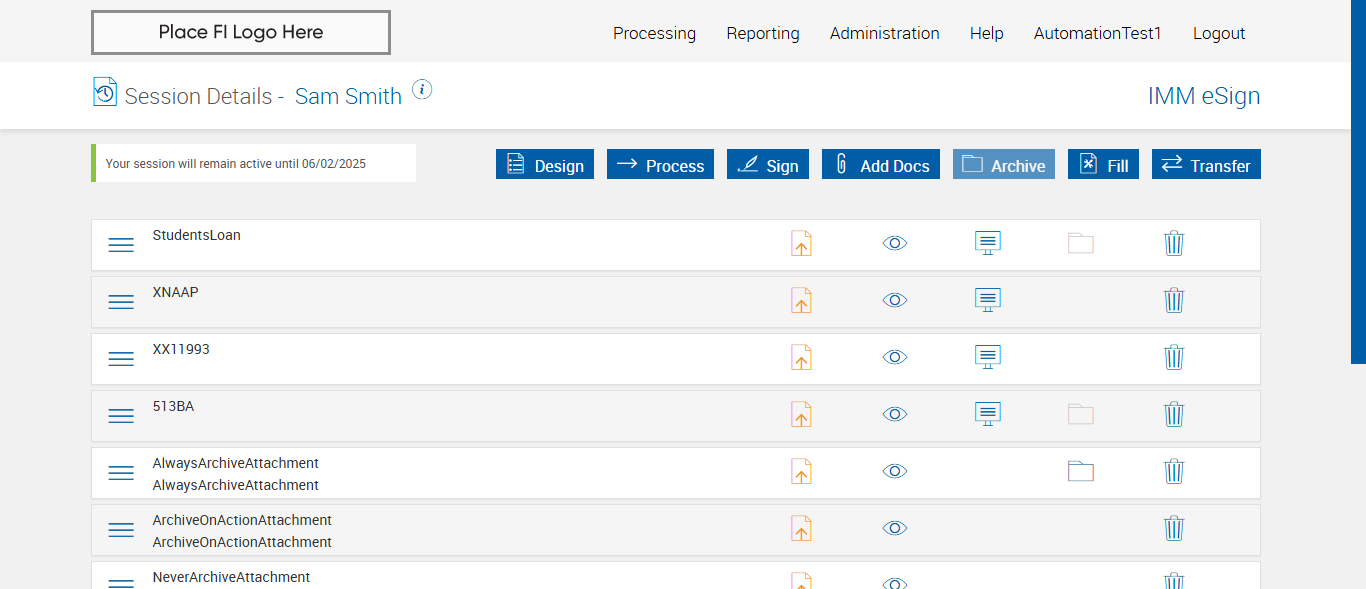Open the Help menu
Viewport: 1366px width, 589px height.
tap(987, 33)
